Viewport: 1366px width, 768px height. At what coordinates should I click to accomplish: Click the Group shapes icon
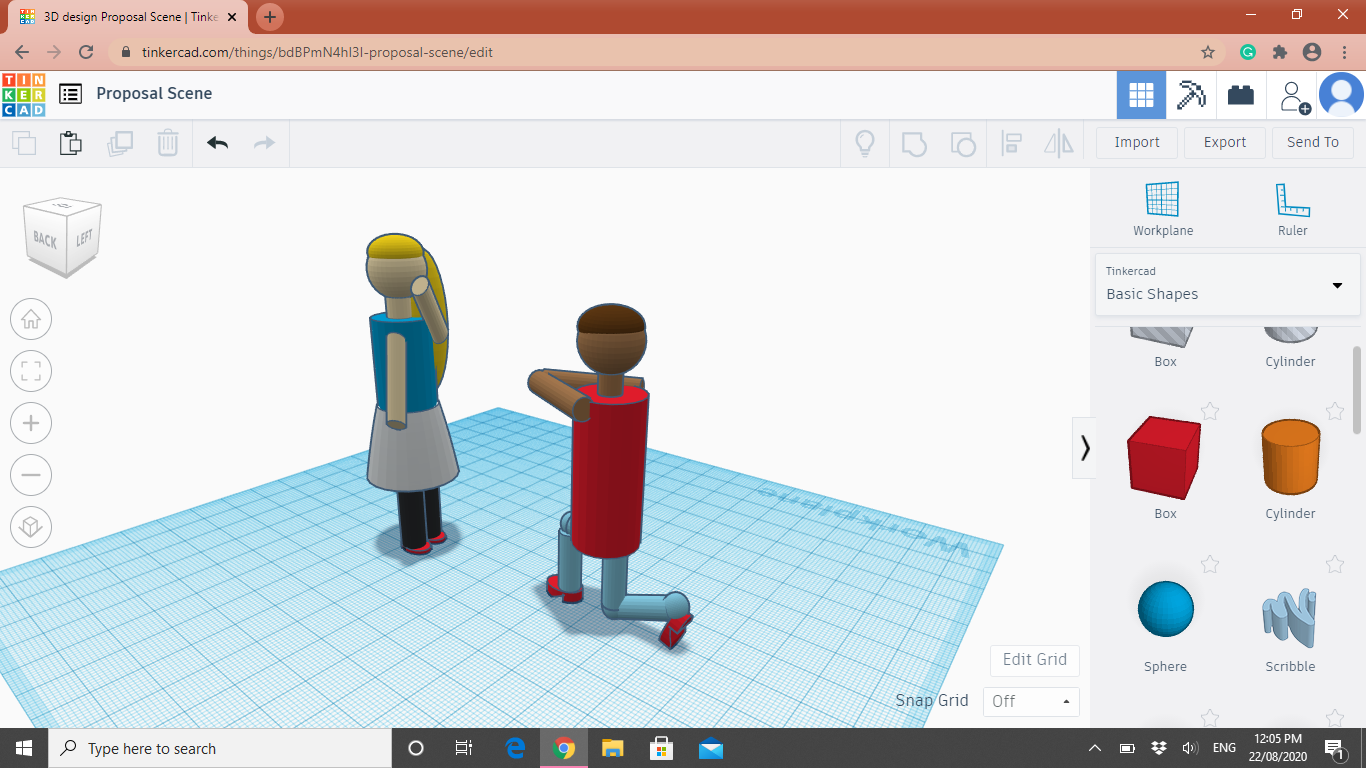pyautogui.click(x=914, y=143)
